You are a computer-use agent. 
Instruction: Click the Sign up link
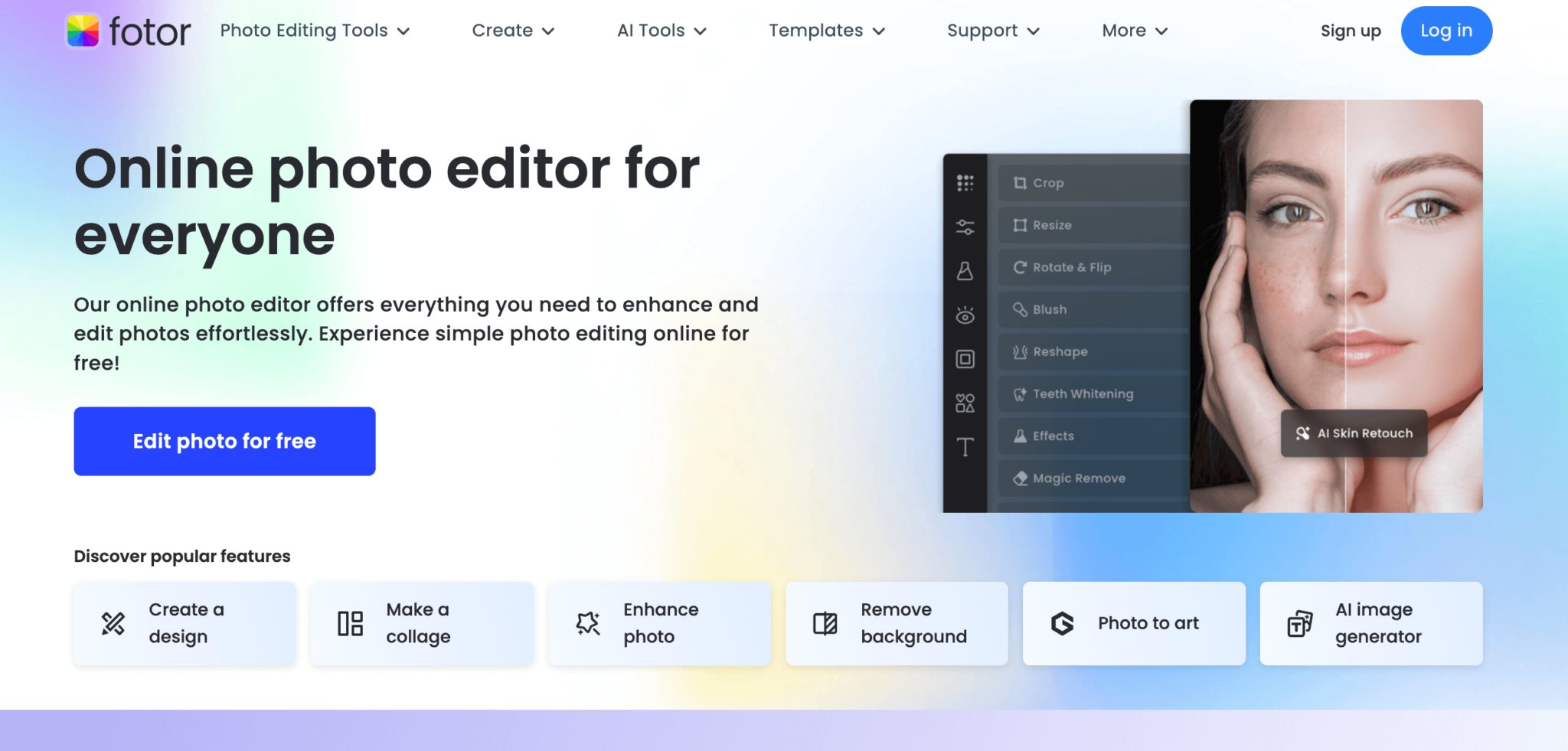(1351, 31)
